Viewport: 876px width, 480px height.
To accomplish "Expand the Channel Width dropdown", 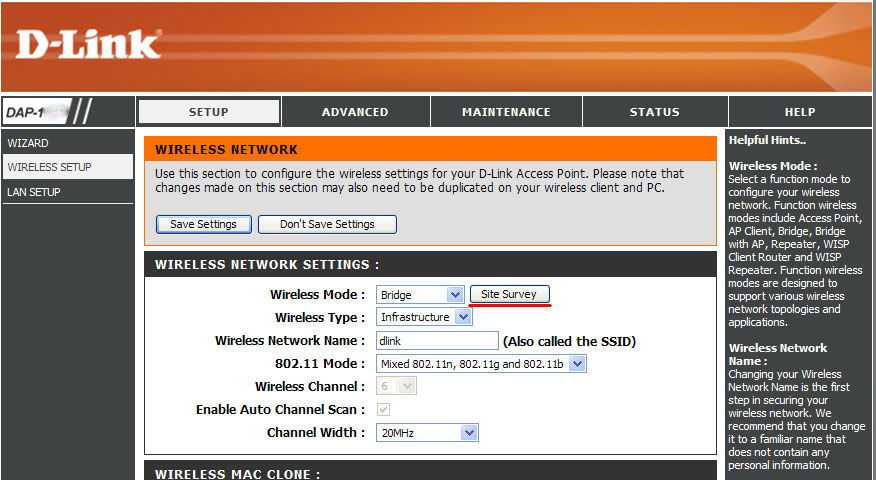I will click(427, 433).
